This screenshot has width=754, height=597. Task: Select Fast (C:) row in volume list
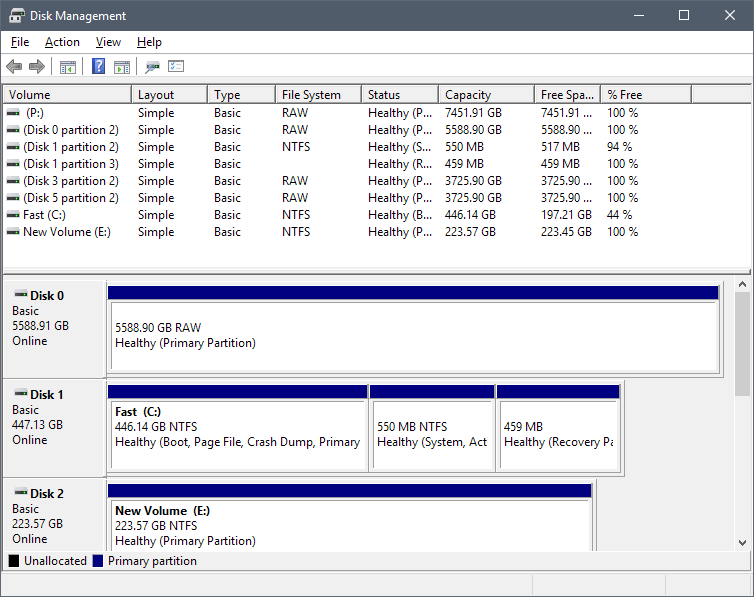43,215
